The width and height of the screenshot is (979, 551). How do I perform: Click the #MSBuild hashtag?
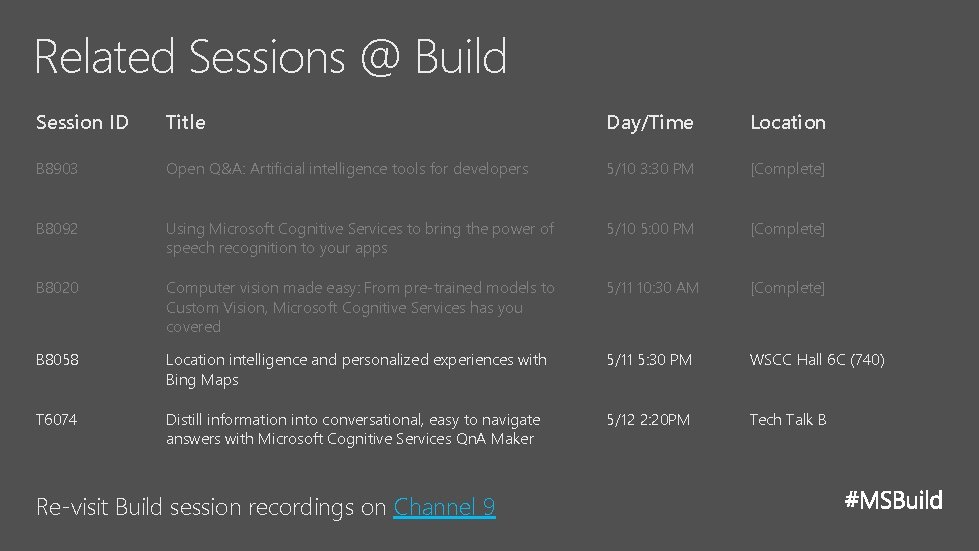[893, 500]
